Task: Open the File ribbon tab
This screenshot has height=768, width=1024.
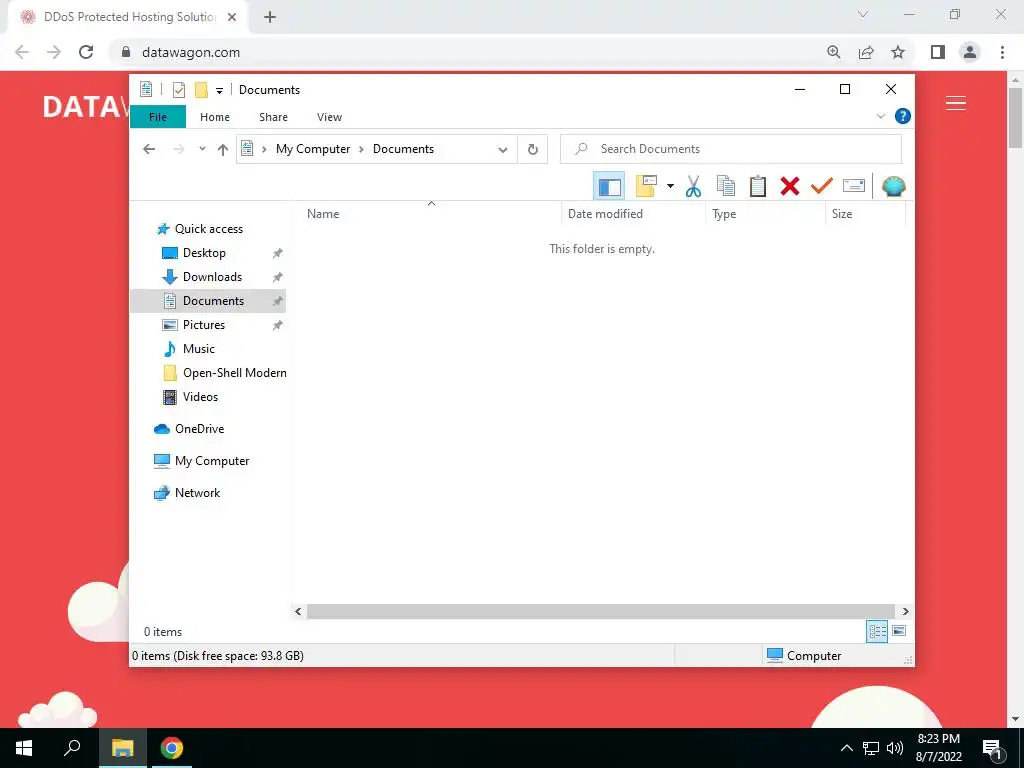Action: click(158, 117)
